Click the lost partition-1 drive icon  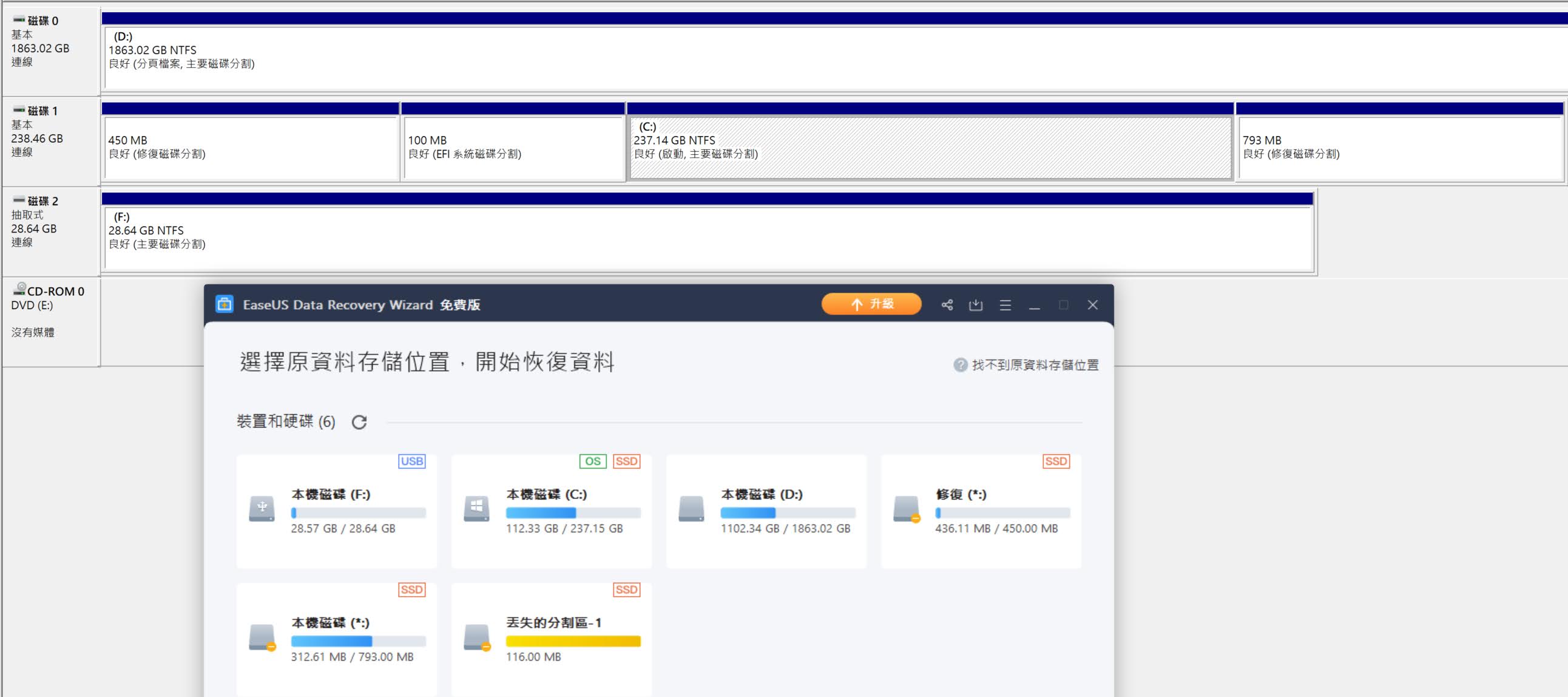click(x=476, y=637)
